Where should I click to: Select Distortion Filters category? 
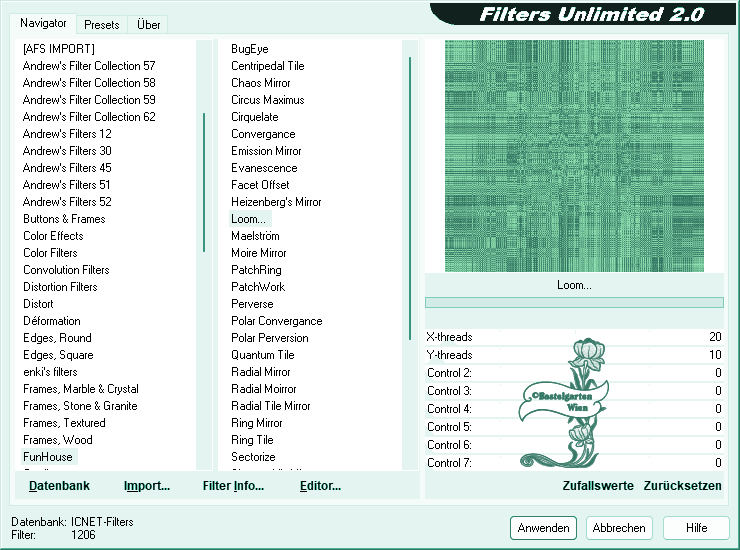point(60,287)
